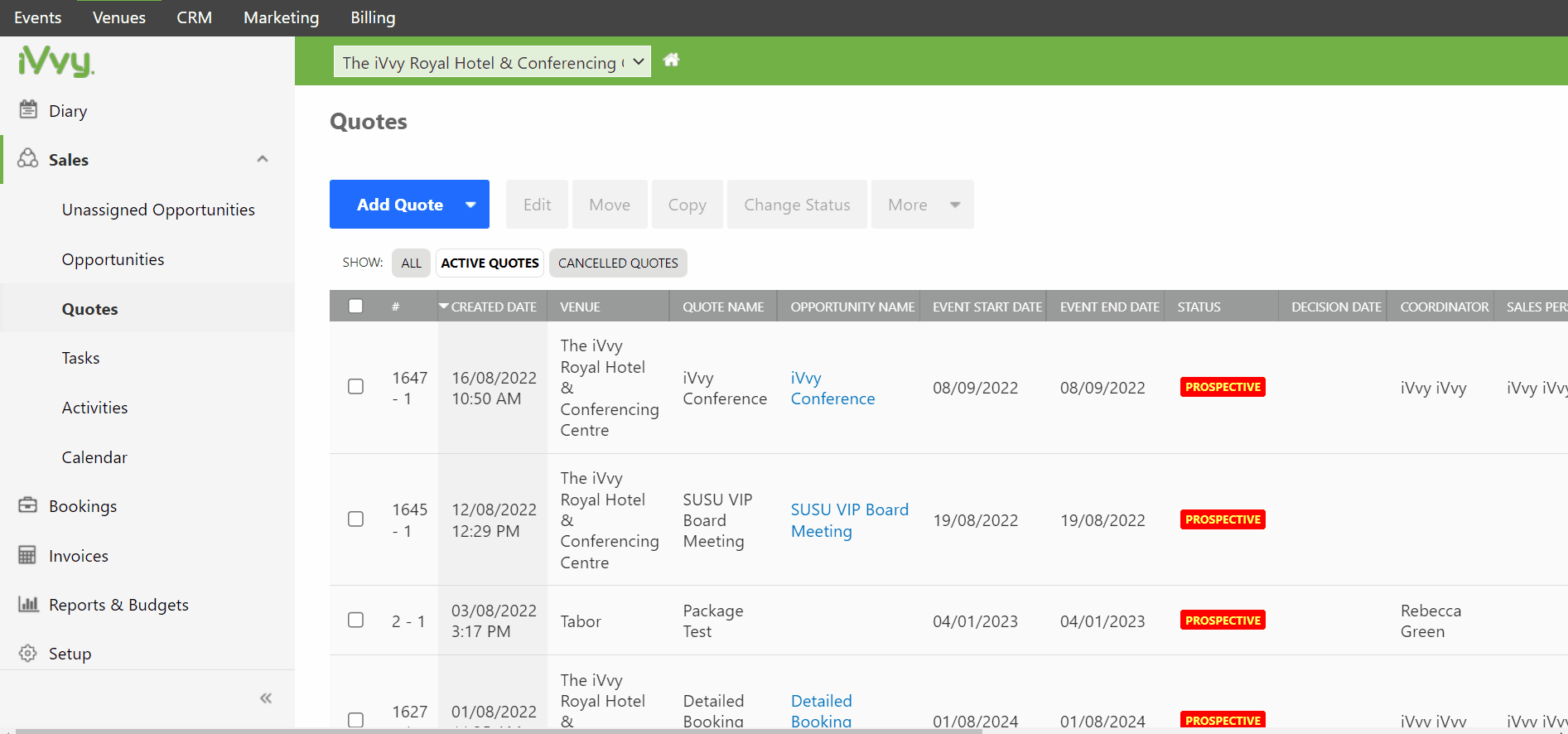Open iVvy Conference opportunity link
Viewport: 1568px width, 734px height.
[832, 388]
